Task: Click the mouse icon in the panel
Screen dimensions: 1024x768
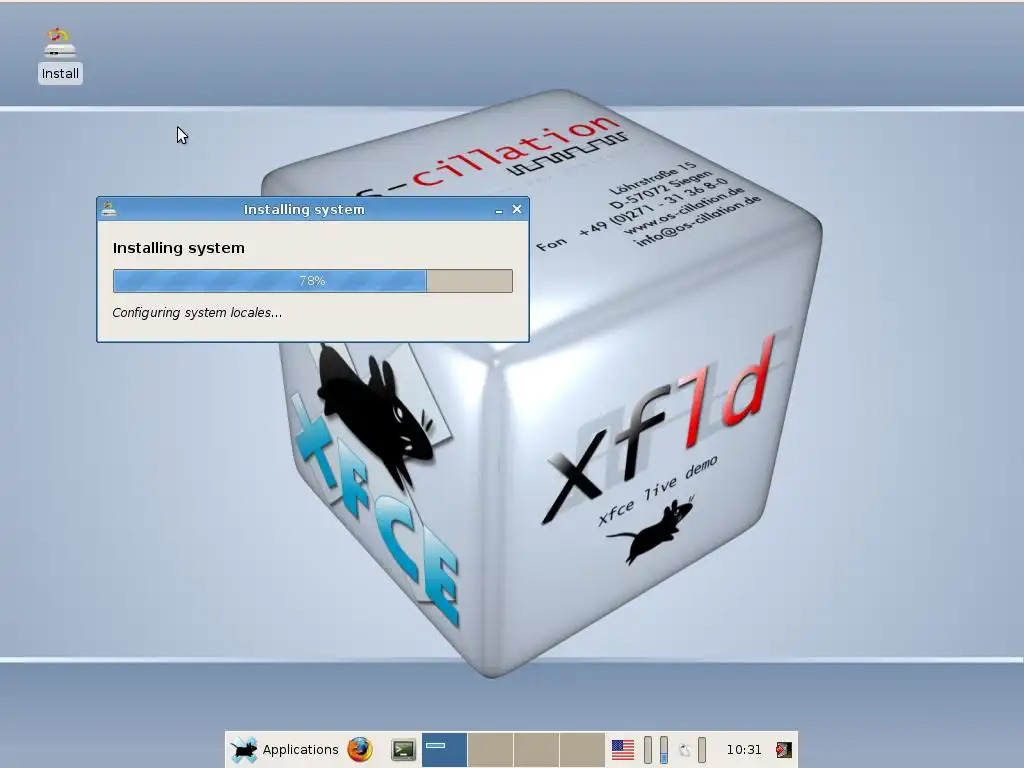Action: click(684, 750)
